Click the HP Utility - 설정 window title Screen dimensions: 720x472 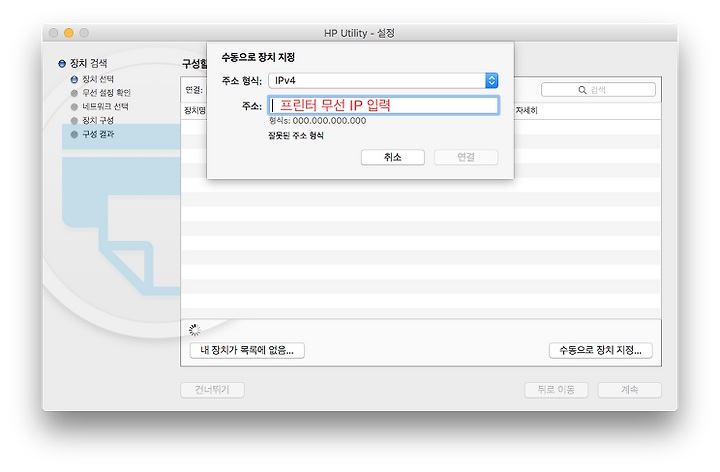coord(359,33)
